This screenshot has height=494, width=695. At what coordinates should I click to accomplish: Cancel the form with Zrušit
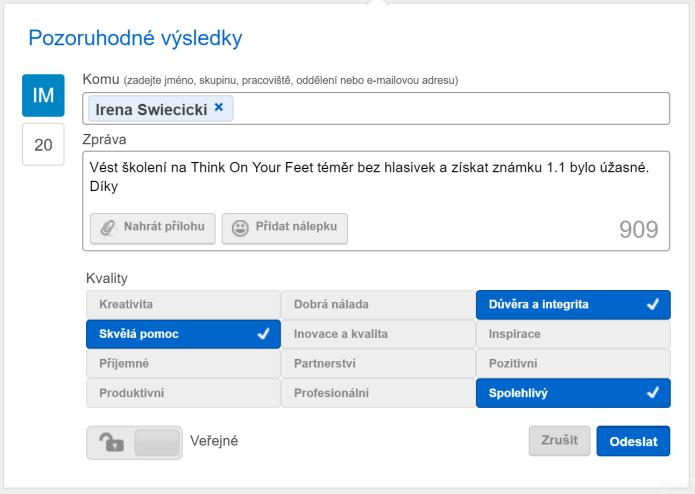pos(559,441)
